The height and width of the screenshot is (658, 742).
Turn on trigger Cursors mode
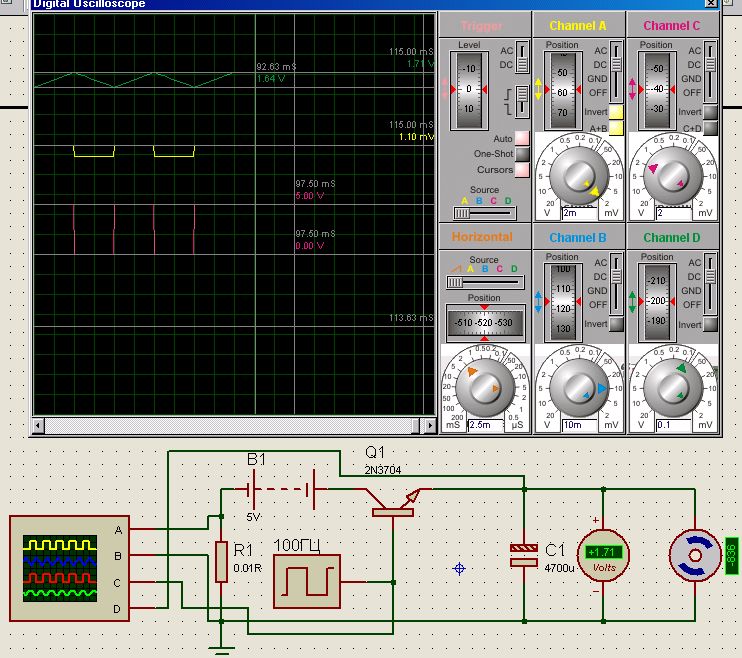pos(522,170)
